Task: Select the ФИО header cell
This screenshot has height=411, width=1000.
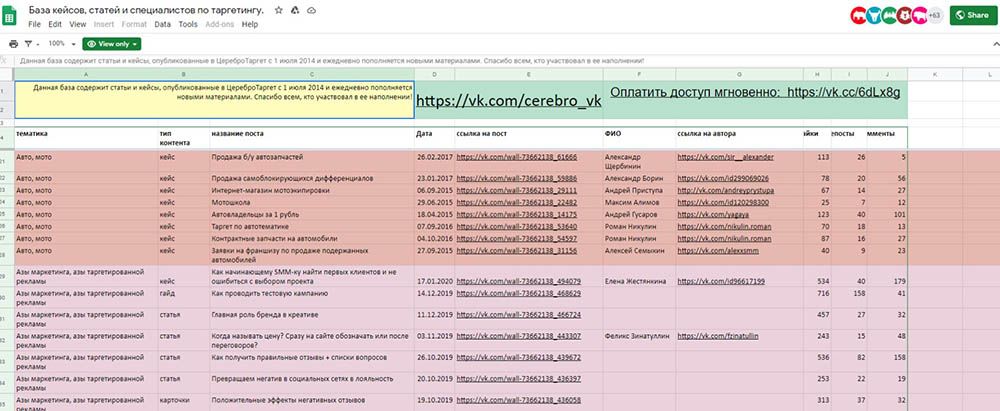Action: click(639, 138)
